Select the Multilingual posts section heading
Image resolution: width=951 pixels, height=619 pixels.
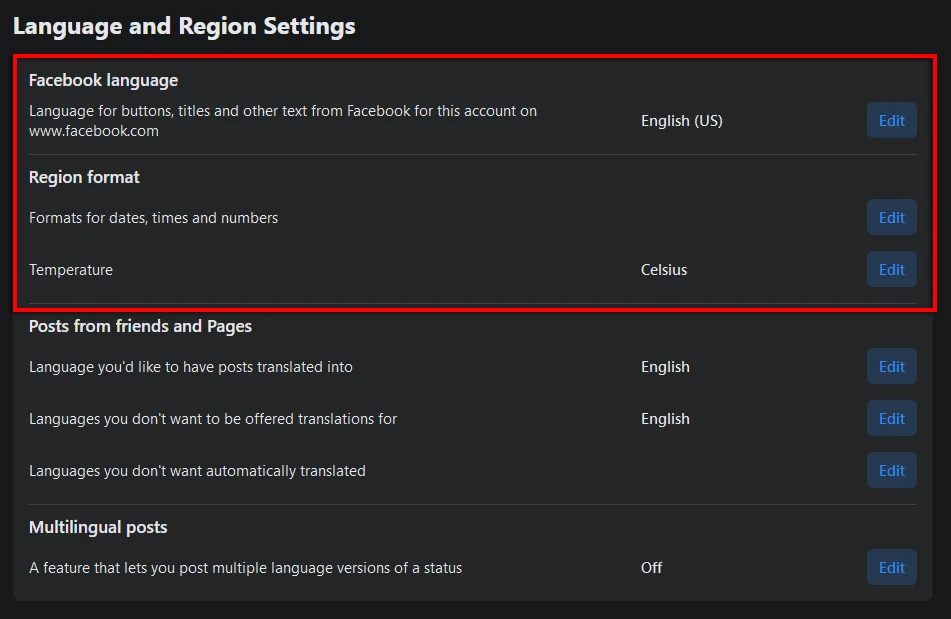pyautogui.click(x=98, y=527)
